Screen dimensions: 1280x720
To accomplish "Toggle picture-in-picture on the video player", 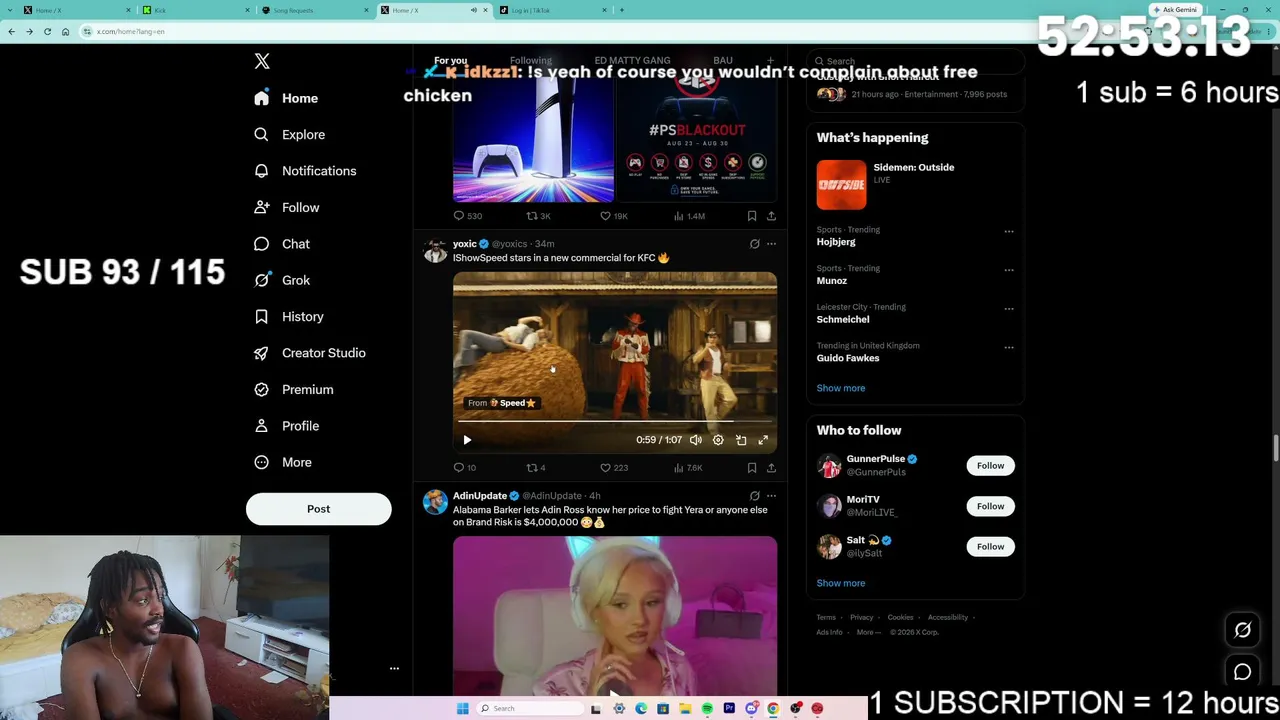I will 741,440.
